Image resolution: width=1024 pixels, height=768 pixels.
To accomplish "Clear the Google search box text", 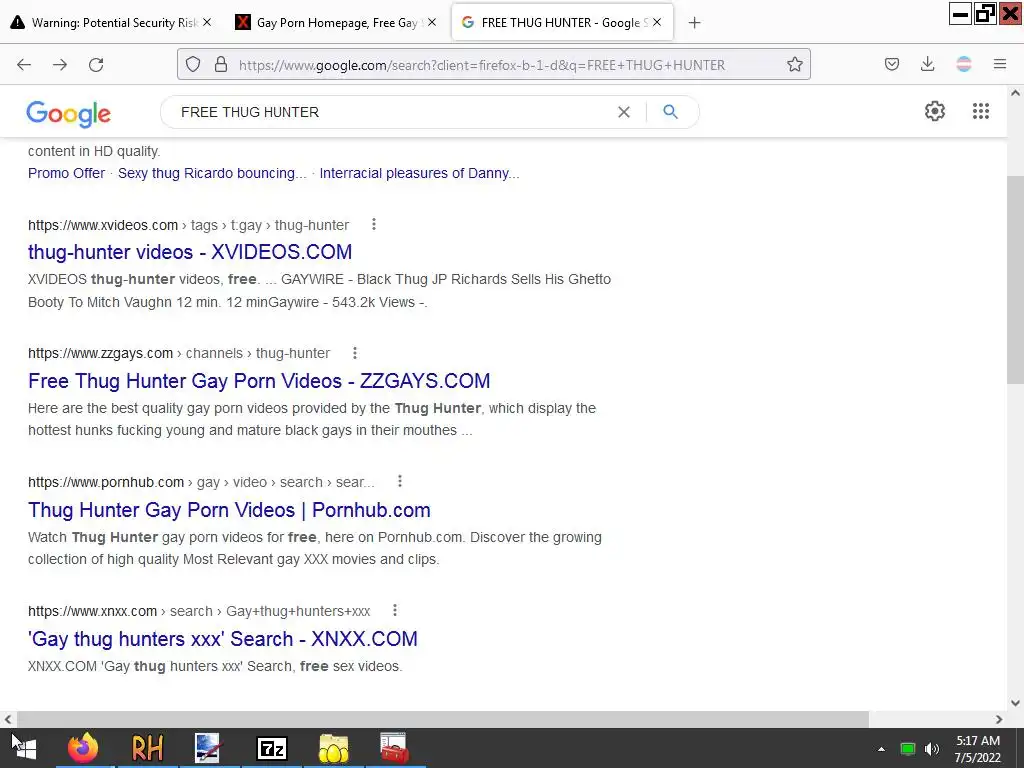I will [x=624, y=112].
